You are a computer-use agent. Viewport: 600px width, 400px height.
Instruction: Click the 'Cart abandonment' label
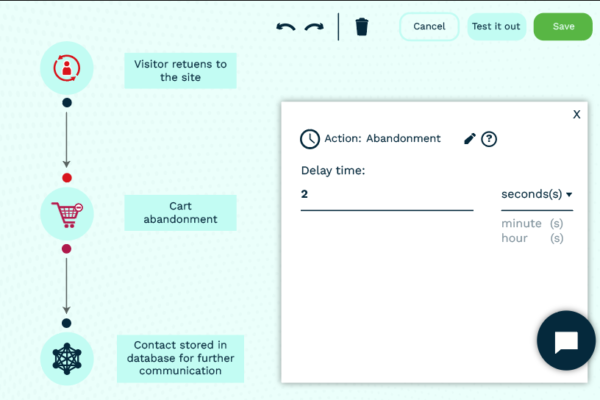click(180, 213)
